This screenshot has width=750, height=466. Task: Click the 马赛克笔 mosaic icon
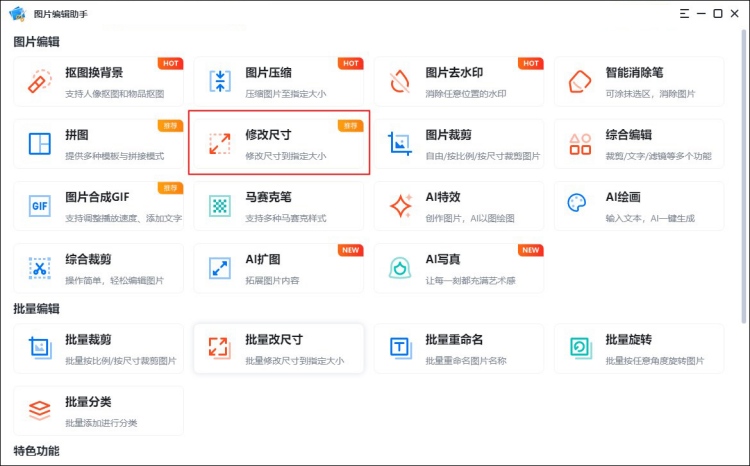220,206
